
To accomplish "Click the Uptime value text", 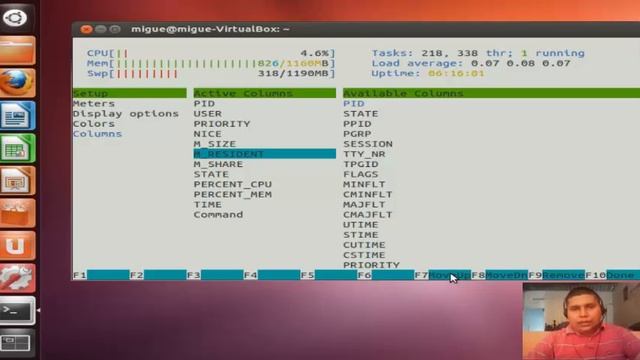I will pyautogui.click(x=456, y=73).
